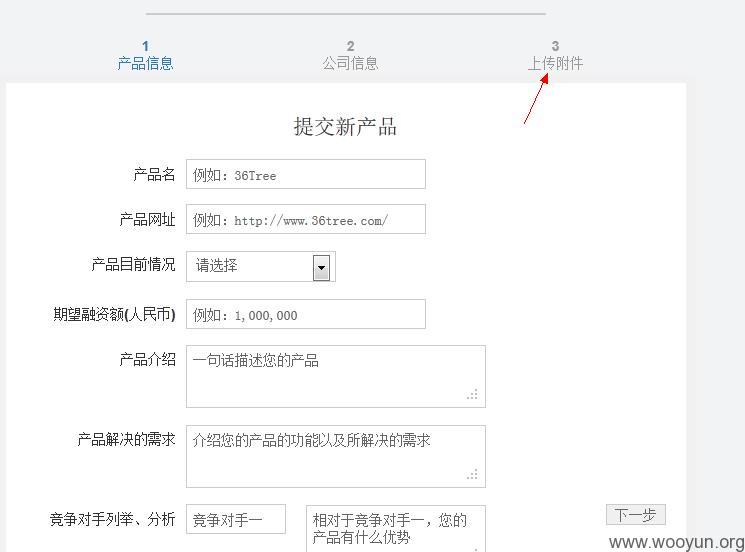745x552 pixels.
Task: Click the 期望融资额(人民币) label
Action: pos(114,314)
